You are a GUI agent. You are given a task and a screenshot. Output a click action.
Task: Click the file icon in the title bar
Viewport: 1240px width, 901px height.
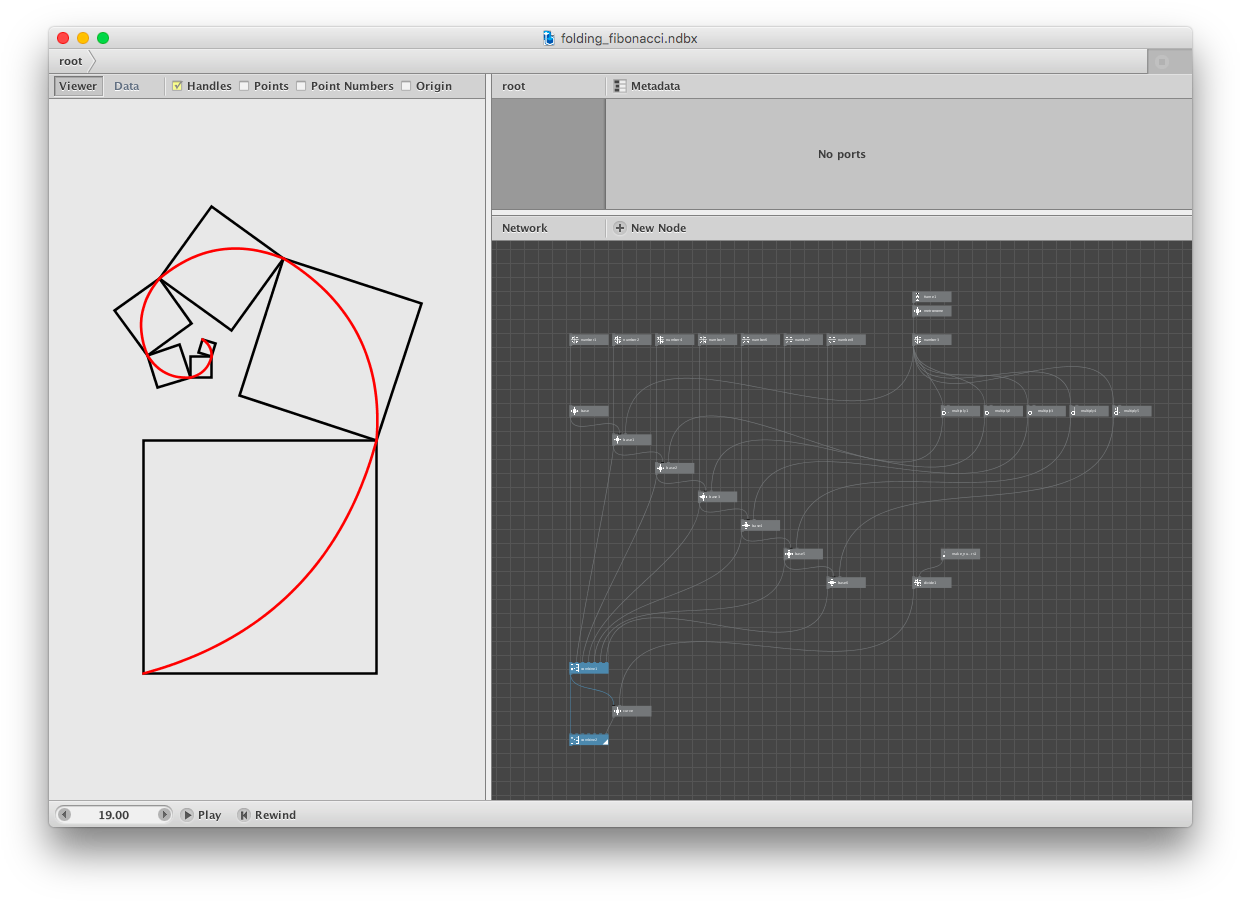pyautogui.click(x=549, y=38)
